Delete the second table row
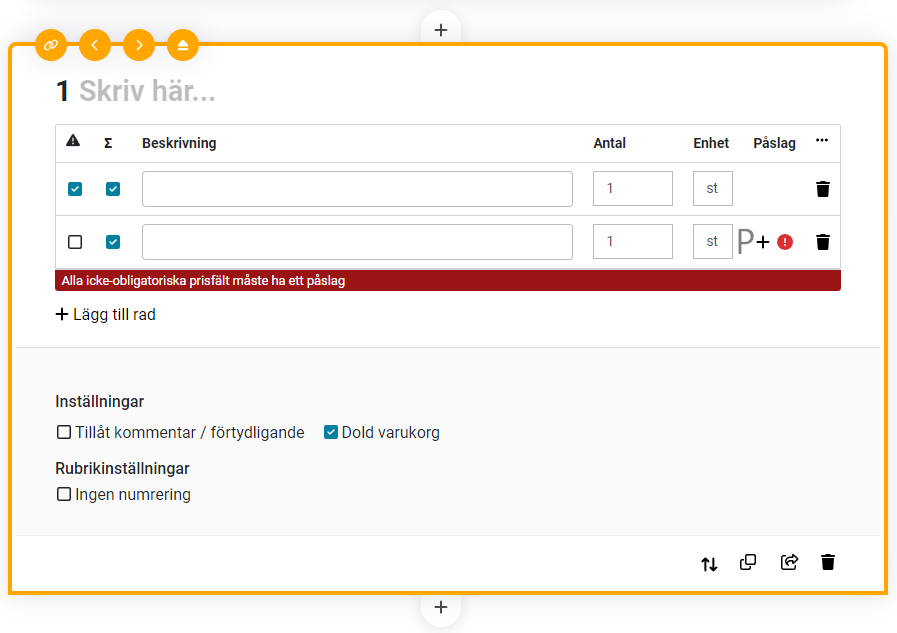The height and width of the screenshot is (633, 897). pos(823,242)
